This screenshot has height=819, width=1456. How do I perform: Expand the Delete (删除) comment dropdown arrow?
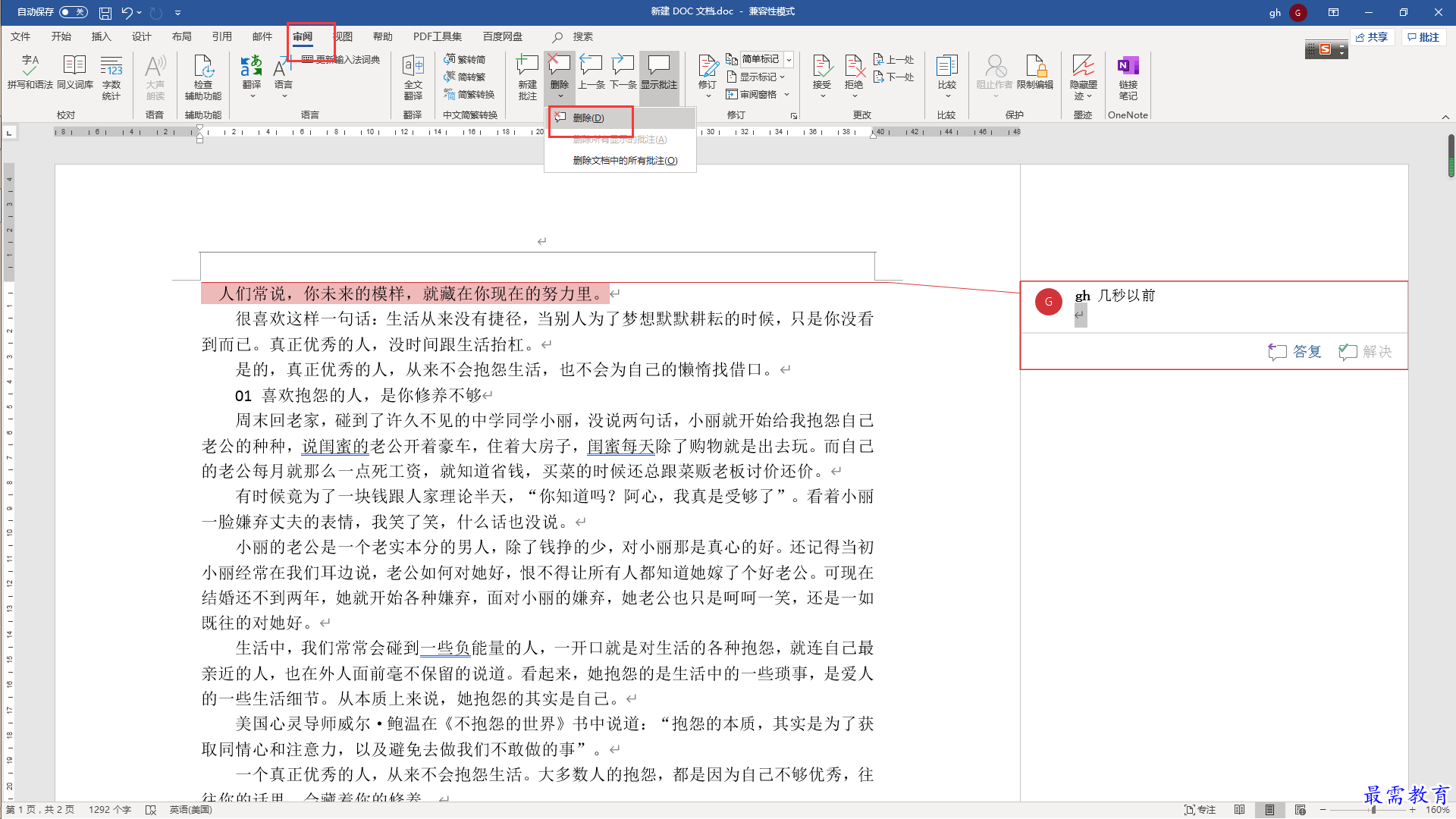(x=560, y=96)
